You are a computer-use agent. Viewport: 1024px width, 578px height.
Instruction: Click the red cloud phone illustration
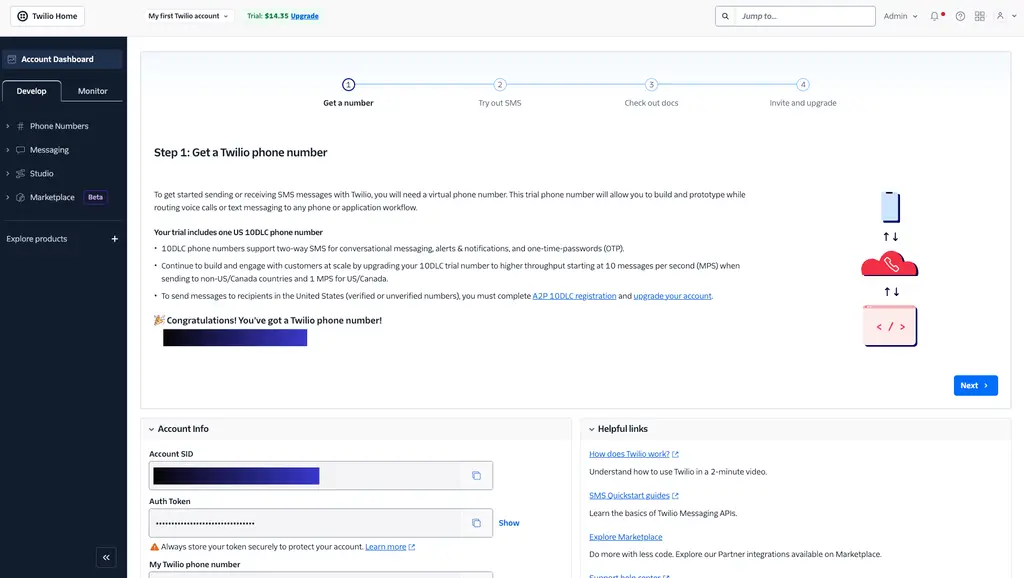click(889, 263)
